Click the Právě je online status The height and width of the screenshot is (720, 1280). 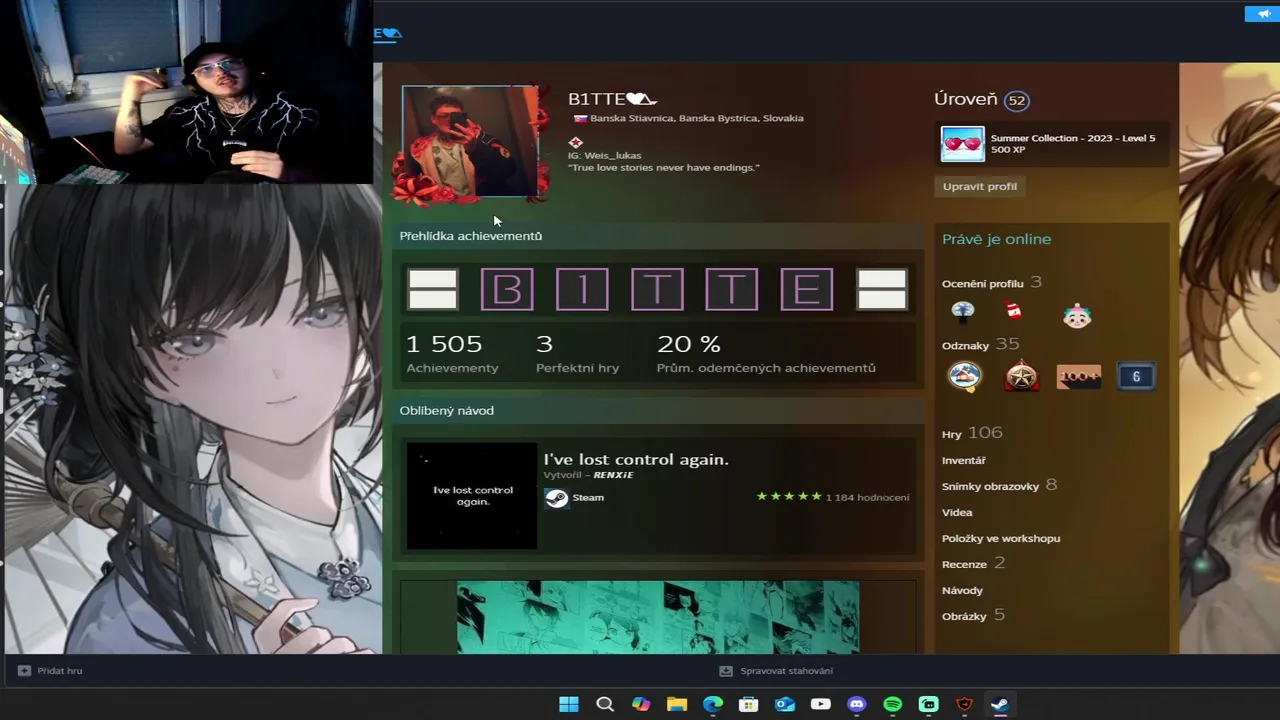996,239
